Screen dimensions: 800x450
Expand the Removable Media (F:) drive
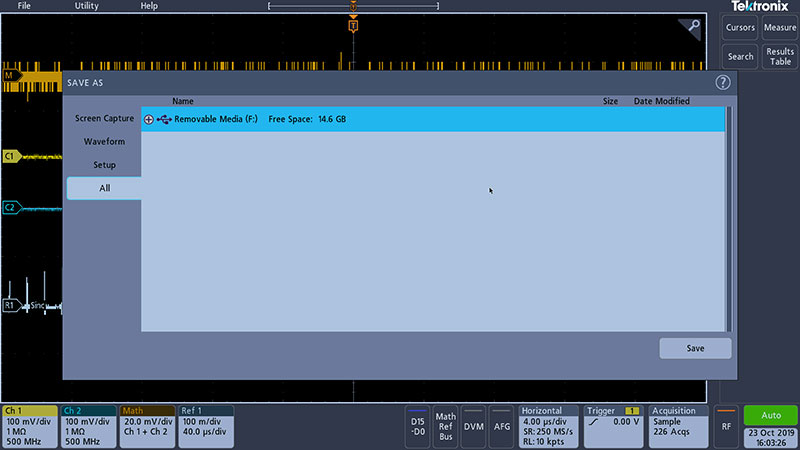click(x=149, y=119)
